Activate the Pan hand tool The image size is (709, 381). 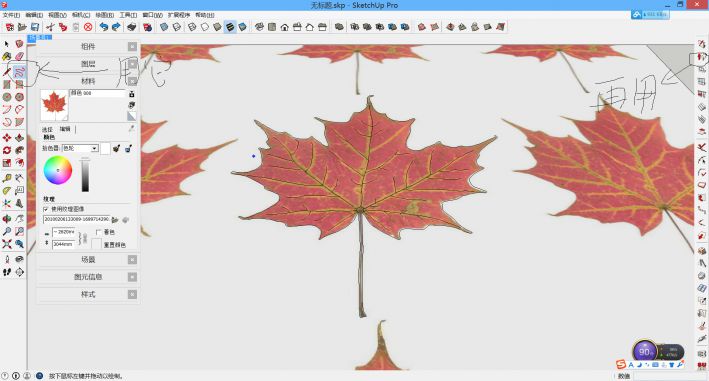[x=19, y=219]
